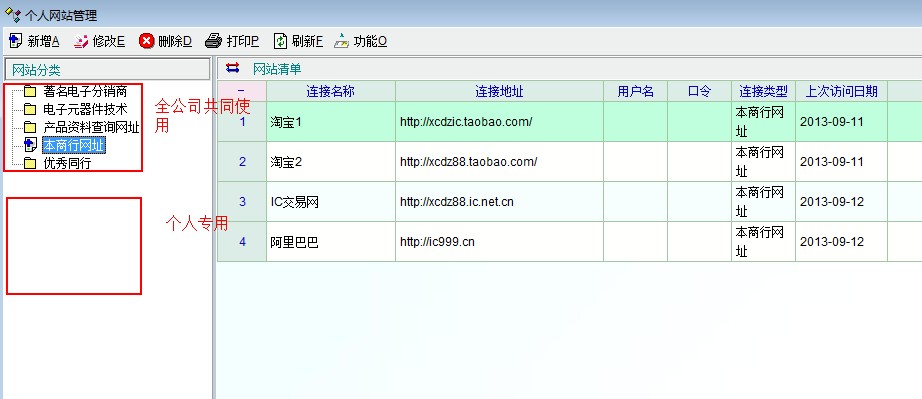Select 产品资料查询网址 category
Image resolution: width=922 pixels, height=399 pixels.
tap(91, 127)
